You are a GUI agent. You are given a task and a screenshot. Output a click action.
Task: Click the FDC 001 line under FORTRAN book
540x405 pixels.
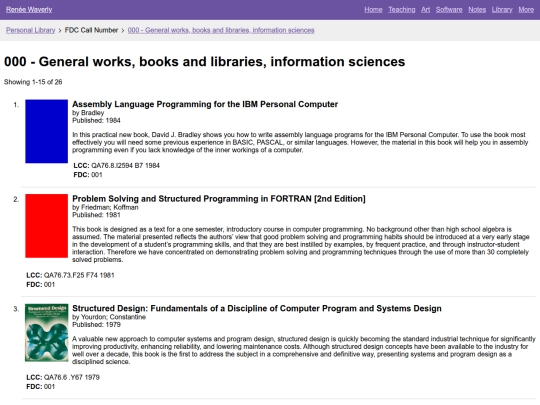pos(41,284)
